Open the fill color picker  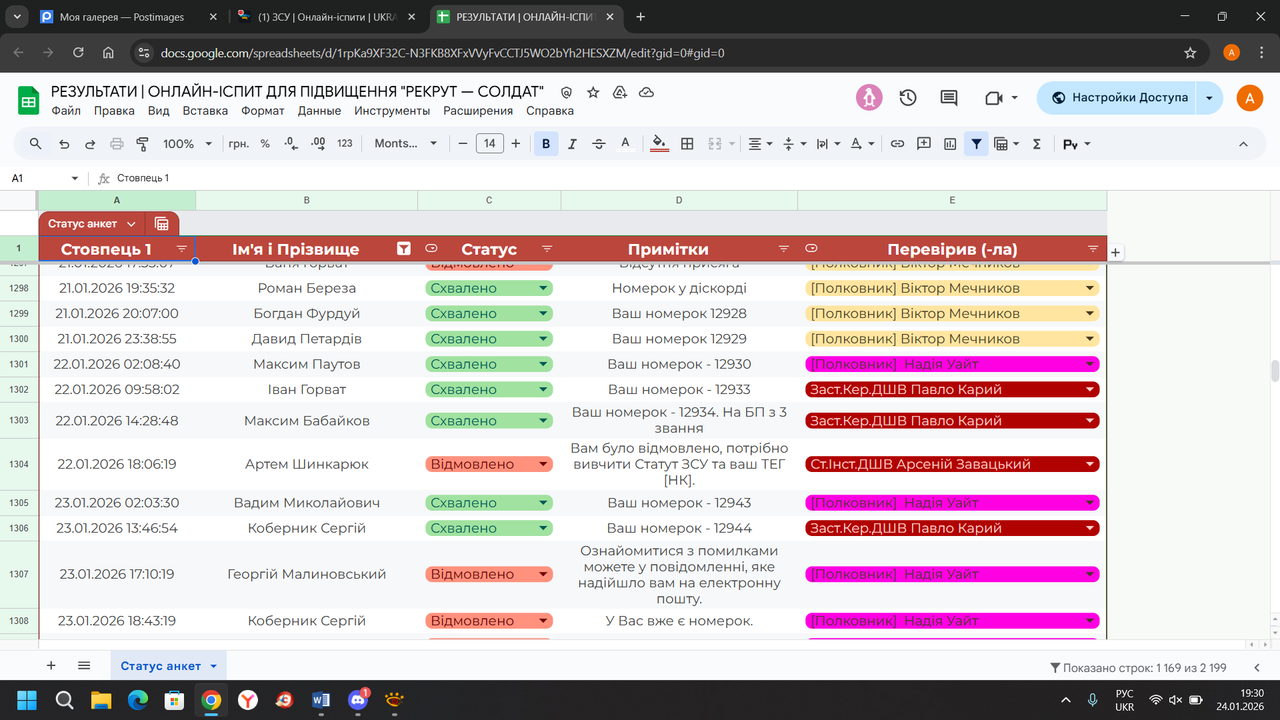[x=659, y=144]
